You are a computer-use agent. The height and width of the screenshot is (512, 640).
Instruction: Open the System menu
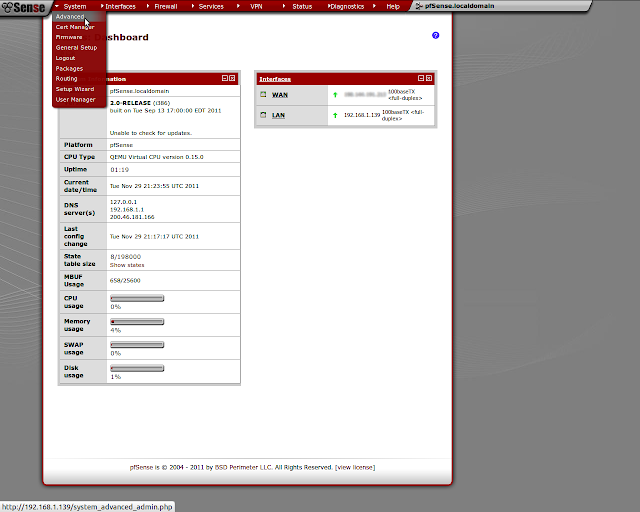coord(75,7)
